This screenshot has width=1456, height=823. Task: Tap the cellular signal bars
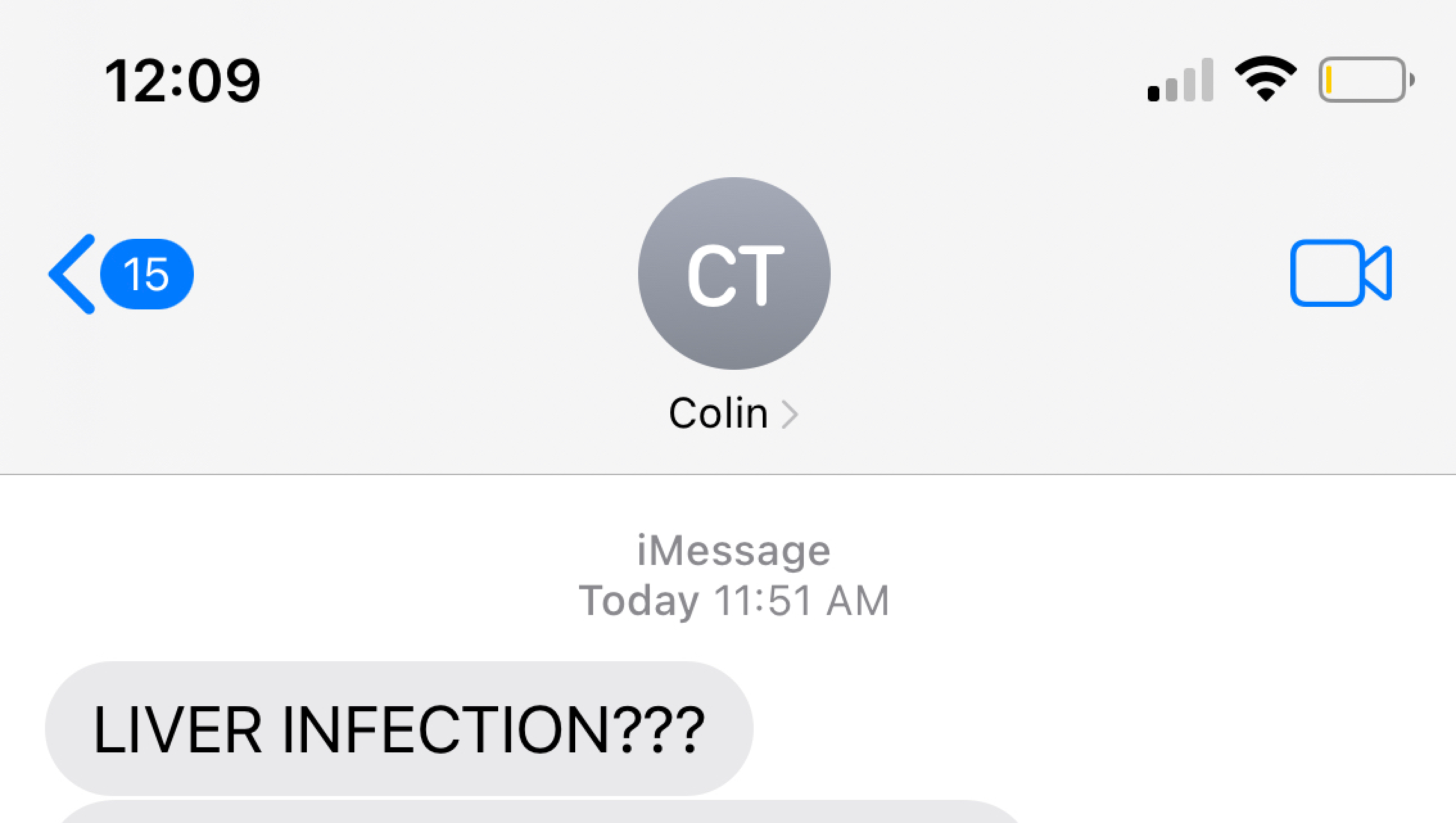pos(1181,80)
